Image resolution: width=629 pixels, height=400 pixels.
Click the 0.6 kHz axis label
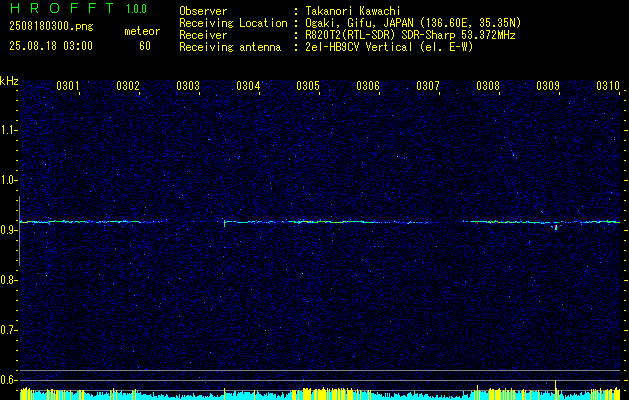9,380
